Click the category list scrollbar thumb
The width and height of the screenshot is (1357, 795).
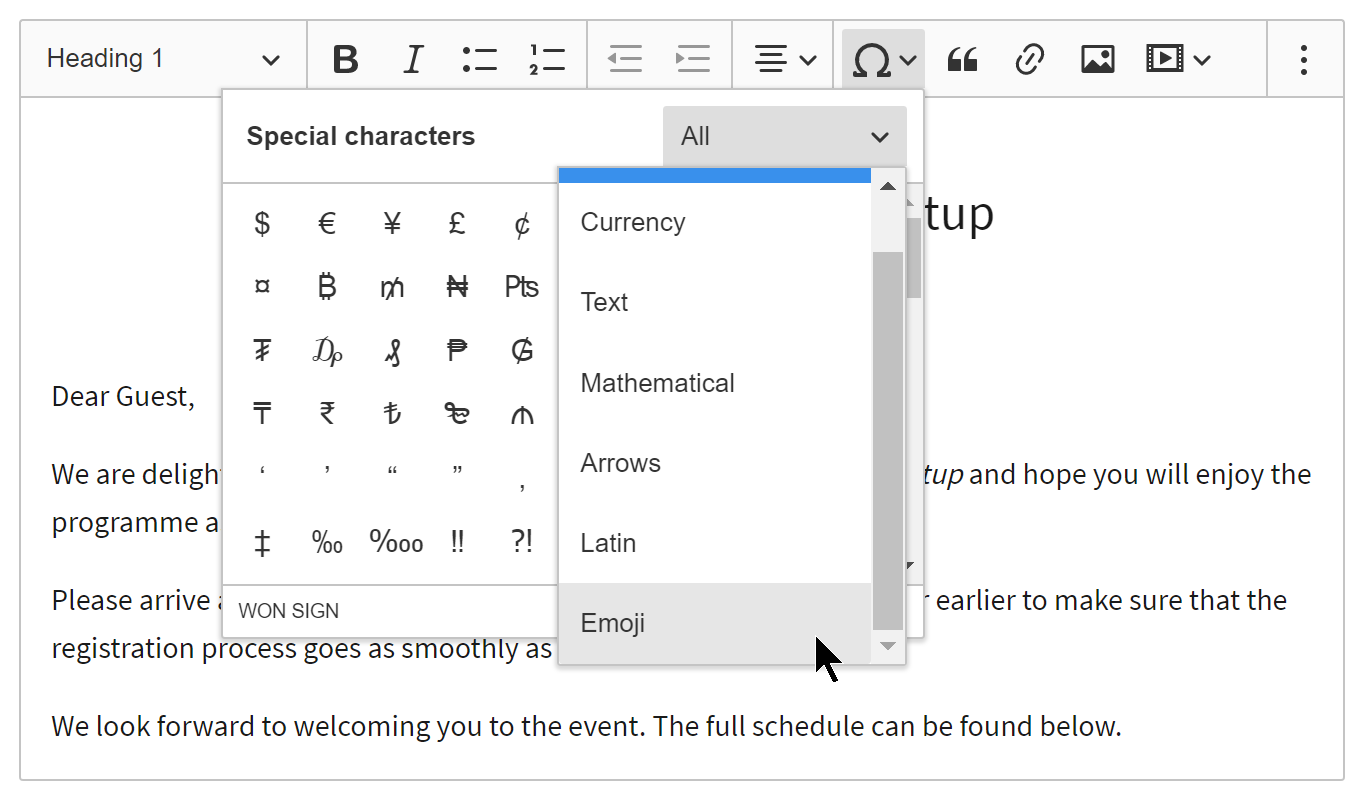[x=888, y=440]
